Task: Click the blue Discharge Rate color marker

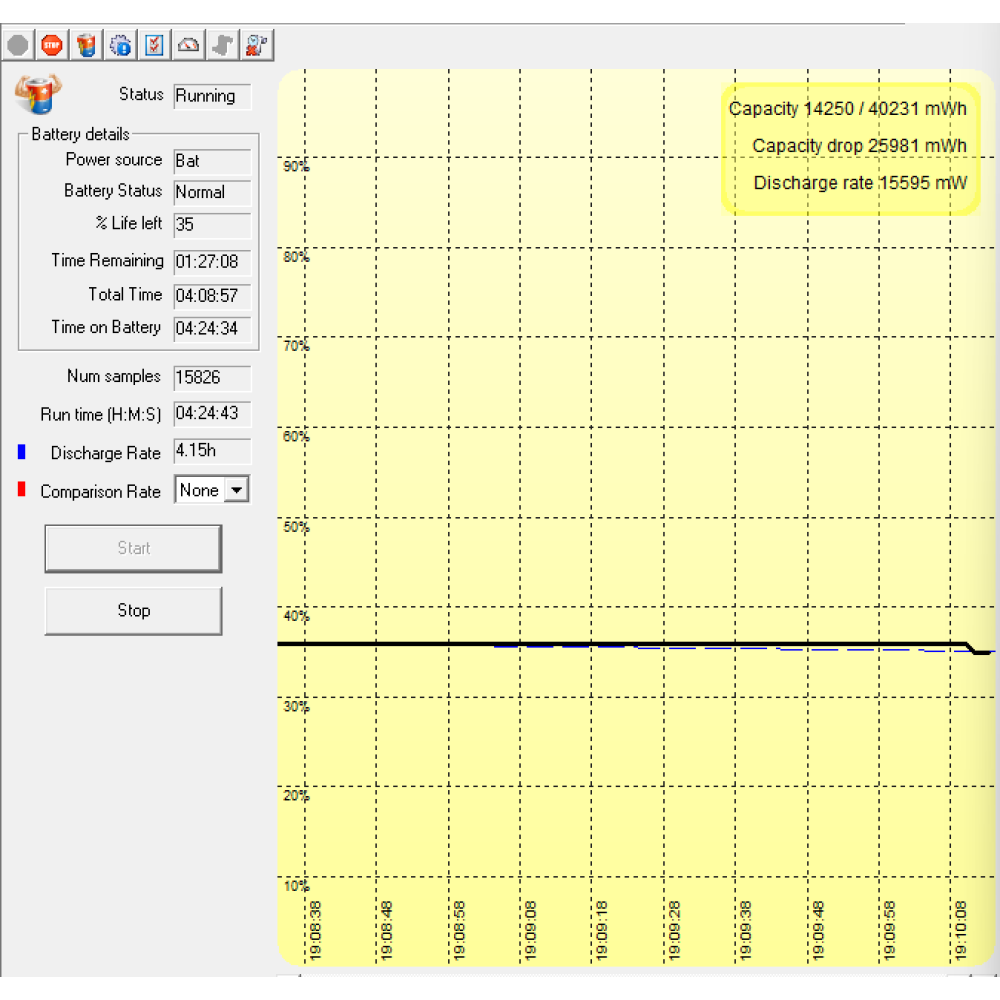Action: [22, 453]
